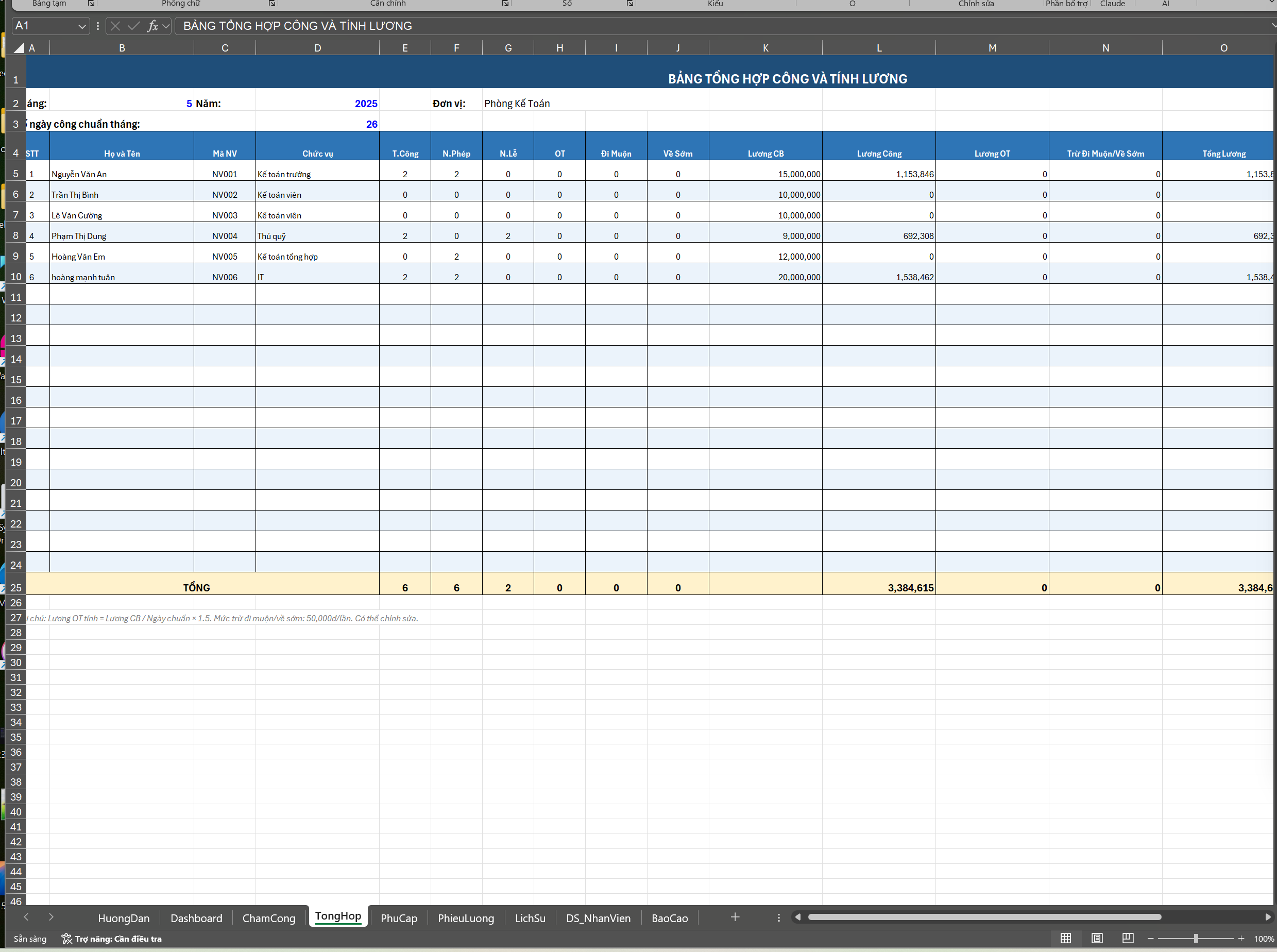Open Số format dialog launcher
Viewport: 1277px width, 952px height.
pos(630,4)
